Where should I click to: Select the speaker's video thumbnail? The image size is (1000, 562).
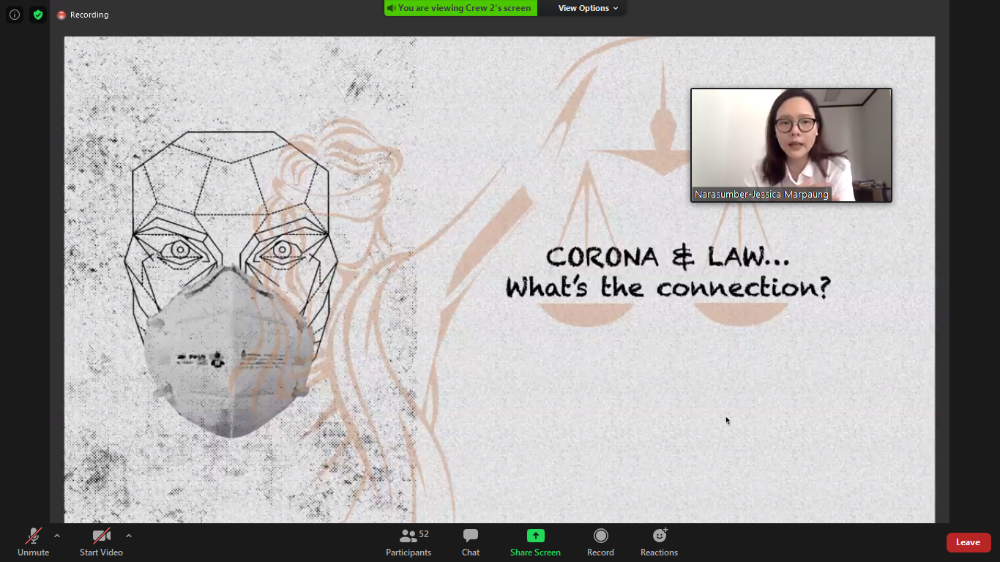(790, 140)
